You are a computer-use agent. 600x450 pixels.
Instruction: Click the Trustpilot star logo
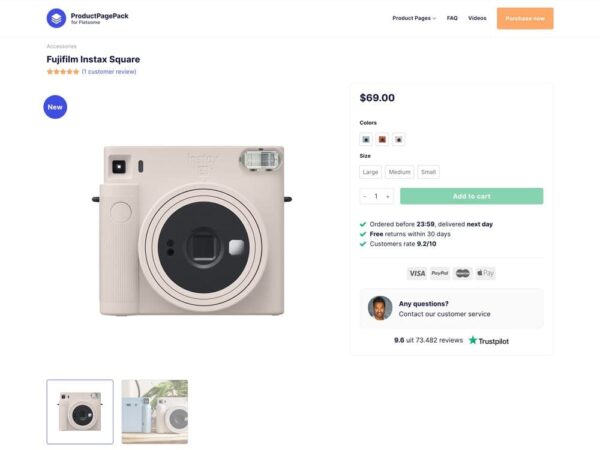pyautogui.click(x=473, y=340)
